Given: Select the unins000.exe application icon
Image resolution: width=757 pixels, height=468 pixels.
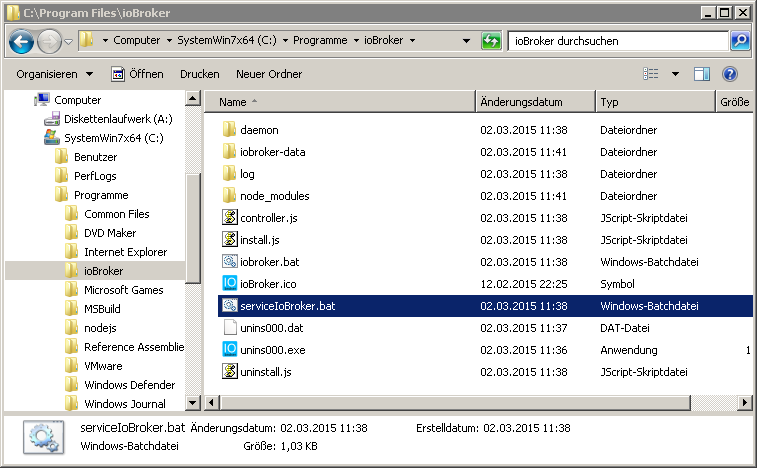Looking at the screenshot, I should [x=230, y=349].
